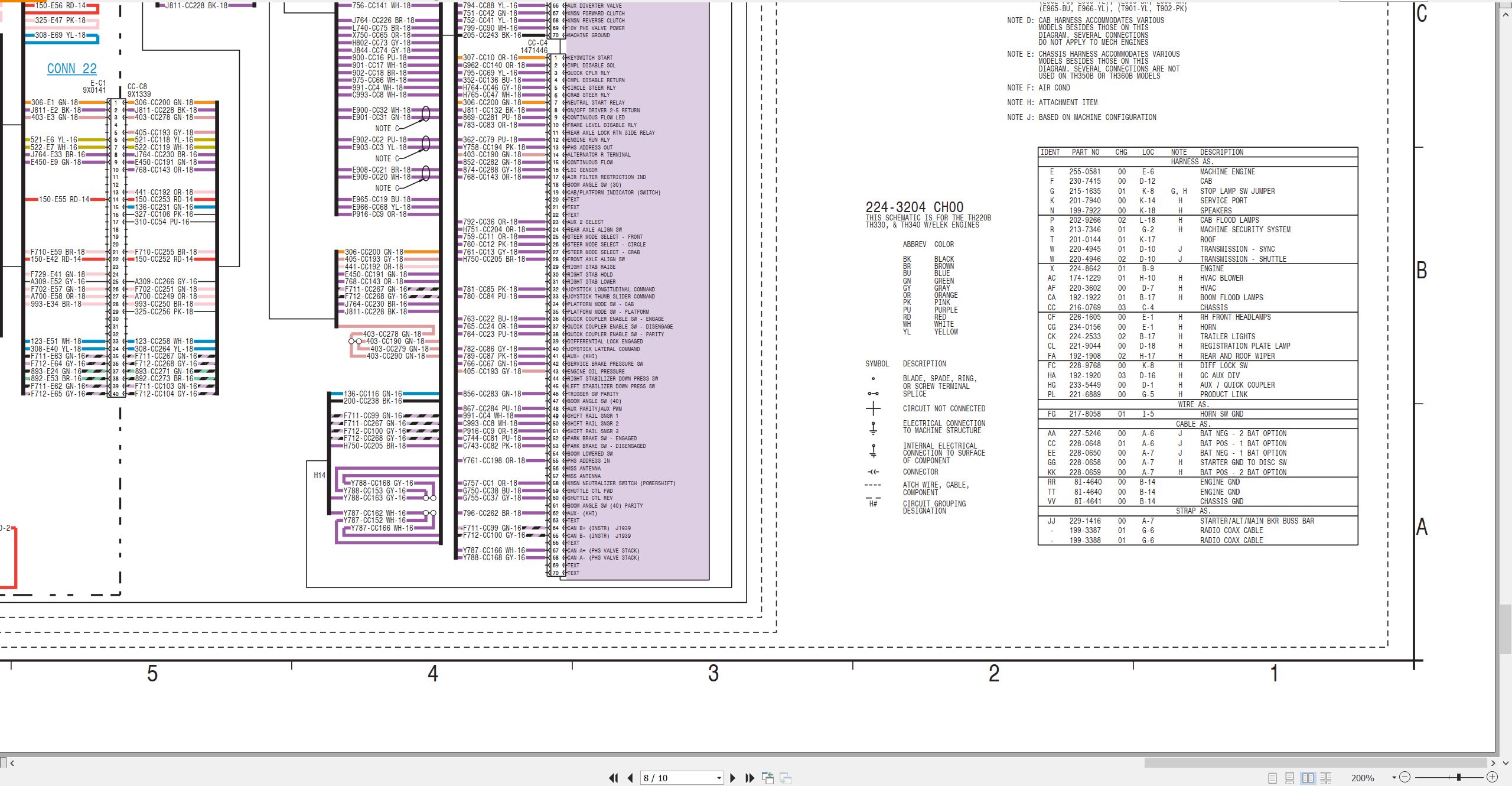Image resolution: width=1512 pixels, height=786 pixels.
Task: Click the STRAP AS. section header
Action: (1193, 511)
